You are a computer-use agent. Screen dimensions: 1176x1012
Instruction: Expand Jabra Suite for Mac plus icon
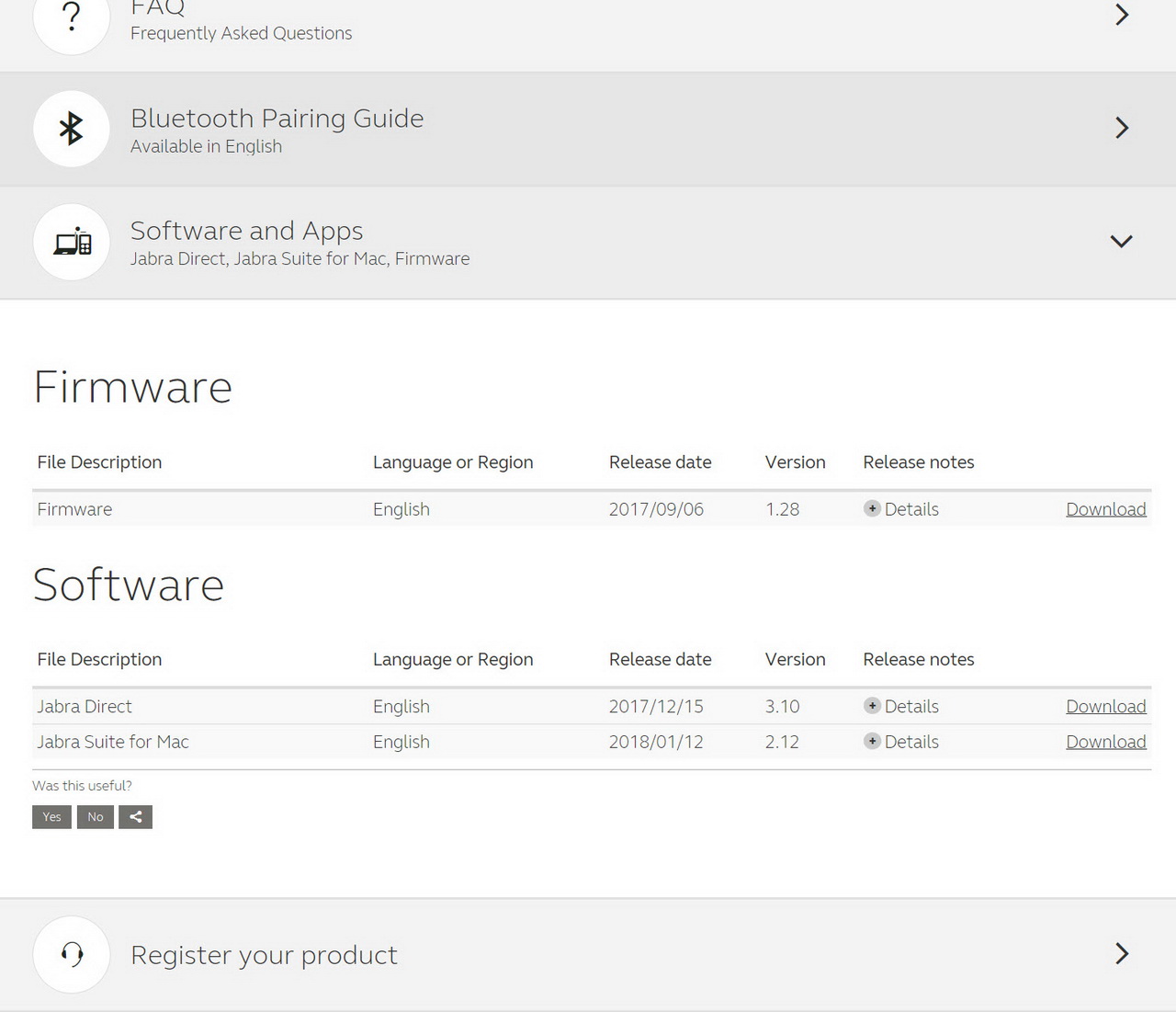[x=872, y=741]
